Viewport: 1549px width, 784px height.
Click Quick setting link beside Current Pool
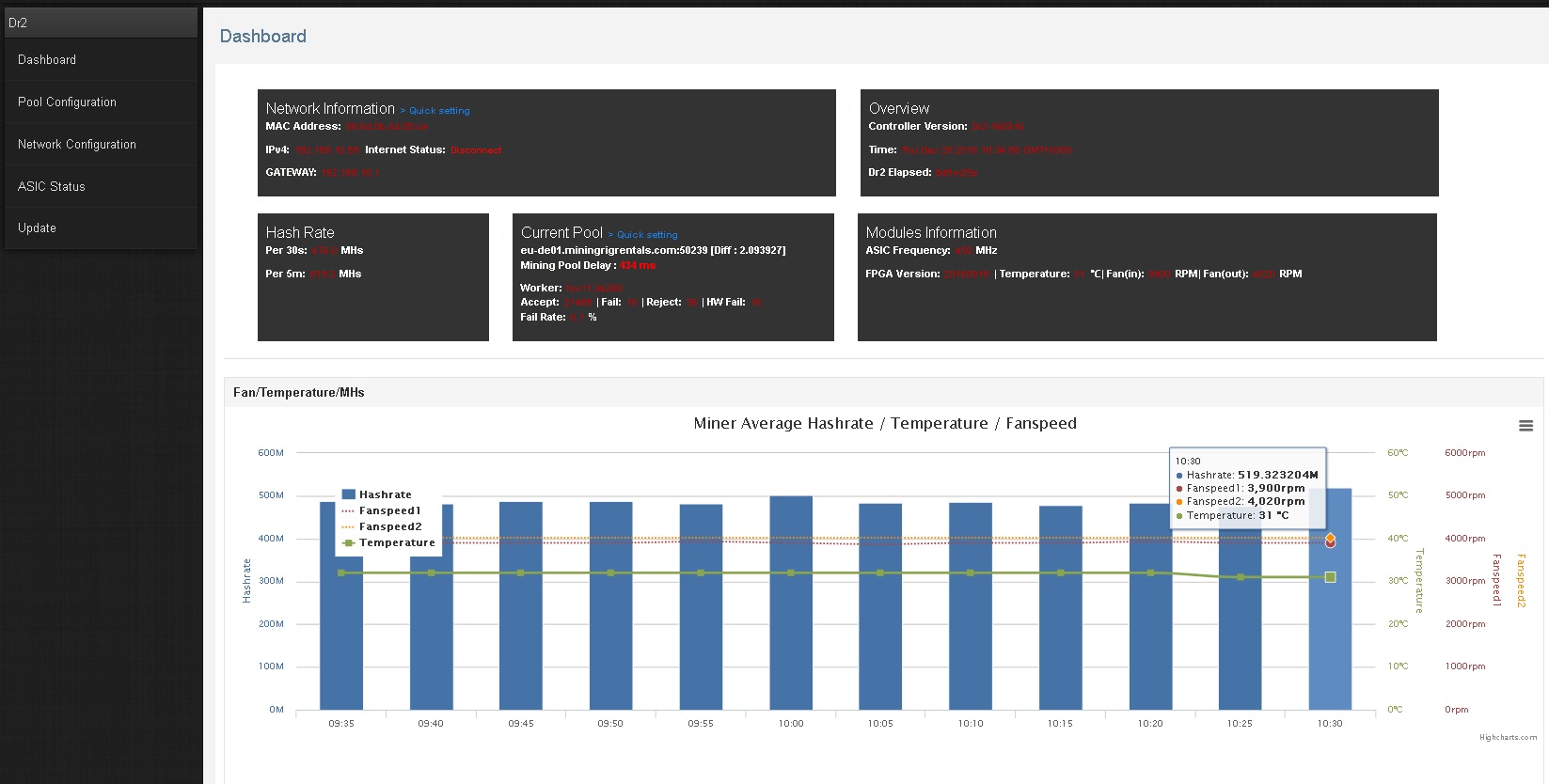coord(646,235)
